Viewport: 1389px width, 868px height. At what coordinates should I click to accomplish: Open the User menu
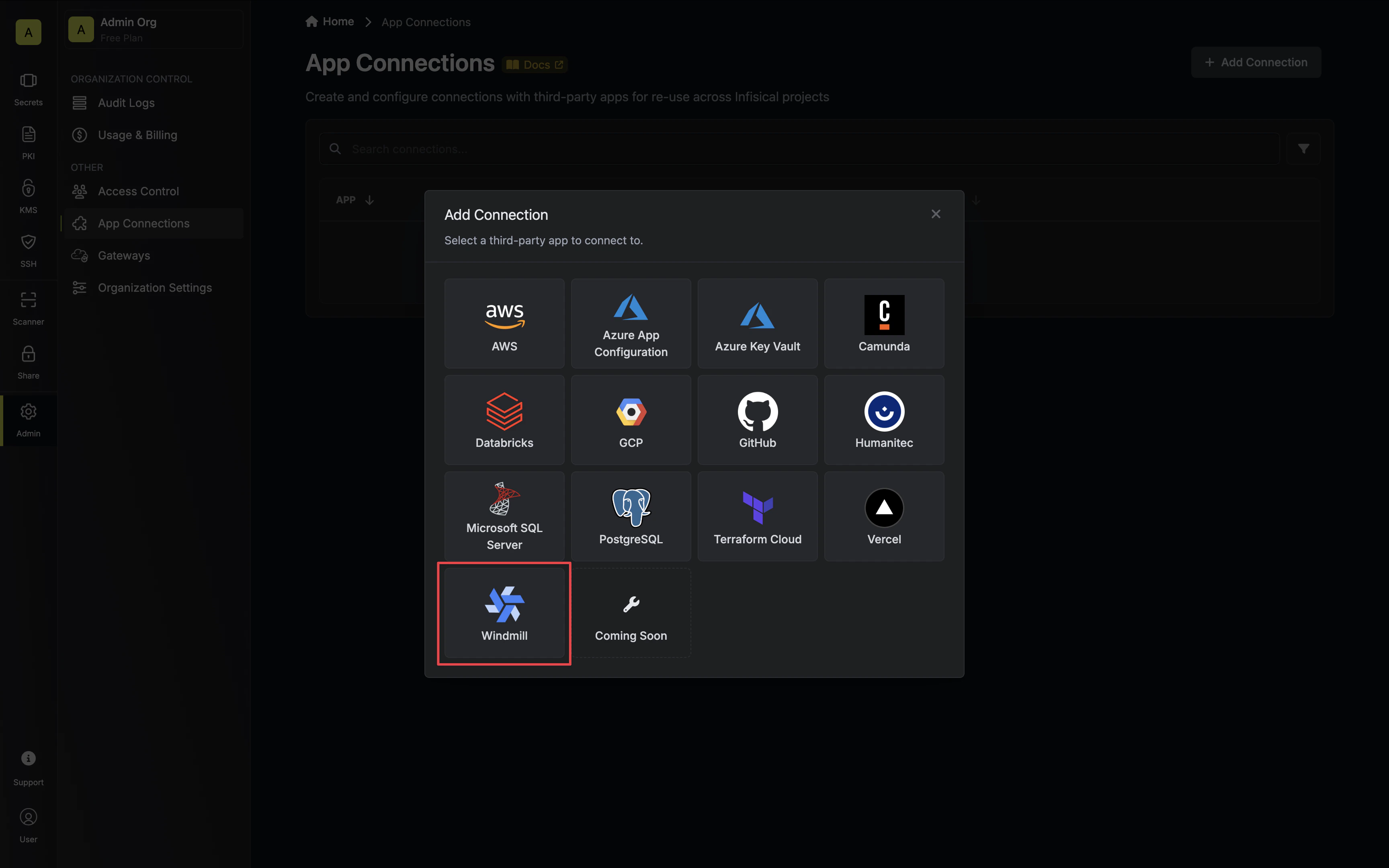28,825
